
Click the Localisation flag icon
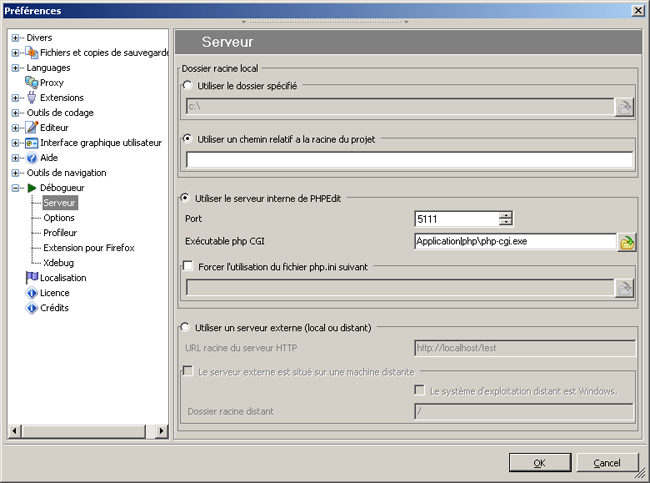point(31,278)
